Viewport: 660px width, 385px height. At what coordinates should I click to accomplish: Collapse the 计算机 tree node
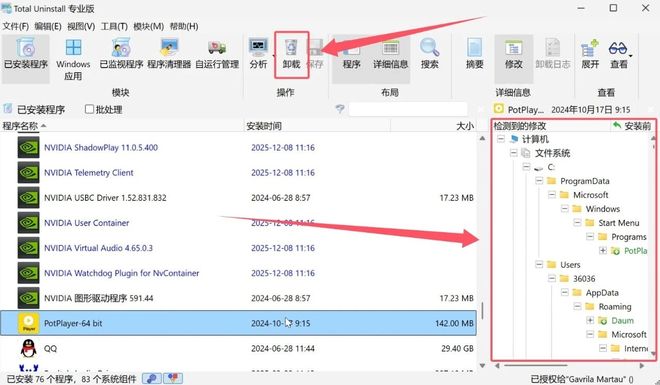click(501, 139)
